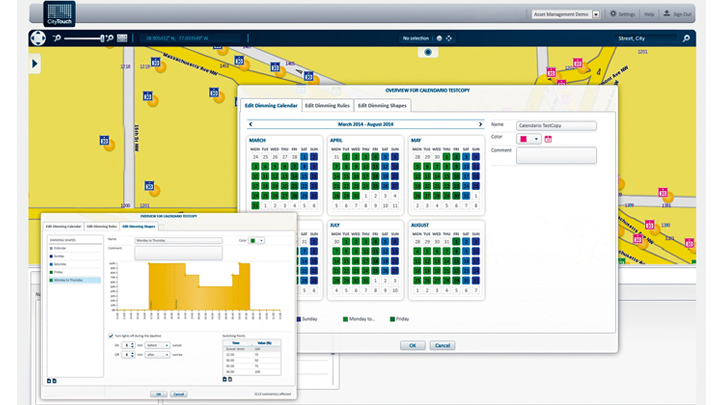
Task: Open the 'before' sunset dropdown
Action: 158,343
